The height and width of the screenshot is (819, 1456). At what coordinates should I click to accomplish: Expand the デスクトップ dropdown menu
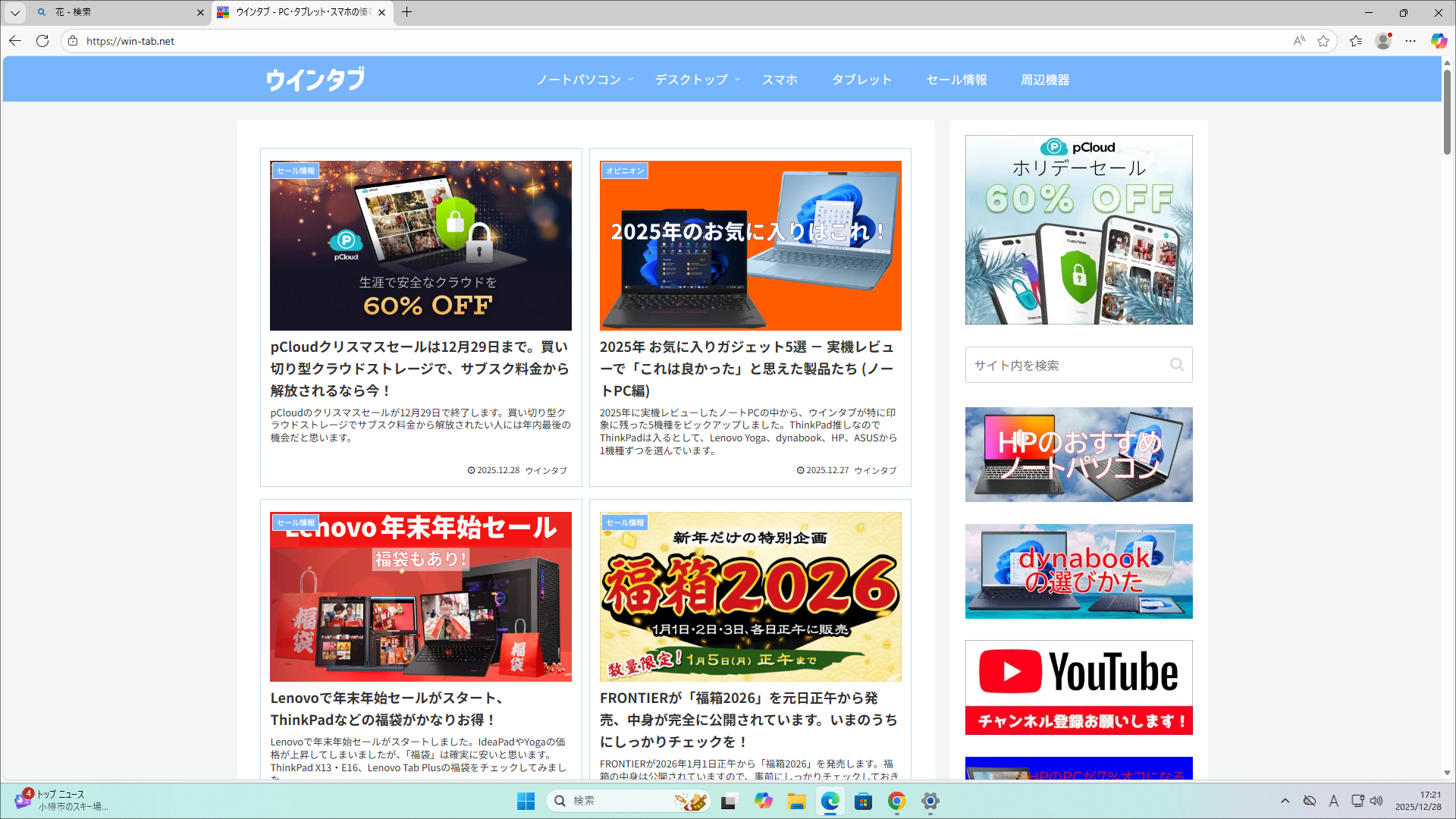click(x=691, y=79)
